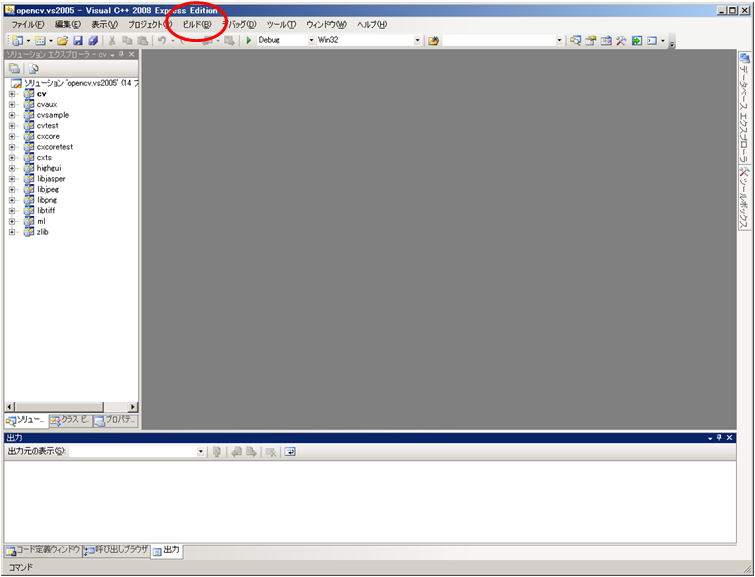
Task: Select the libtiff project in the tree
Action: pyautogui.click(x=46, y=210)
